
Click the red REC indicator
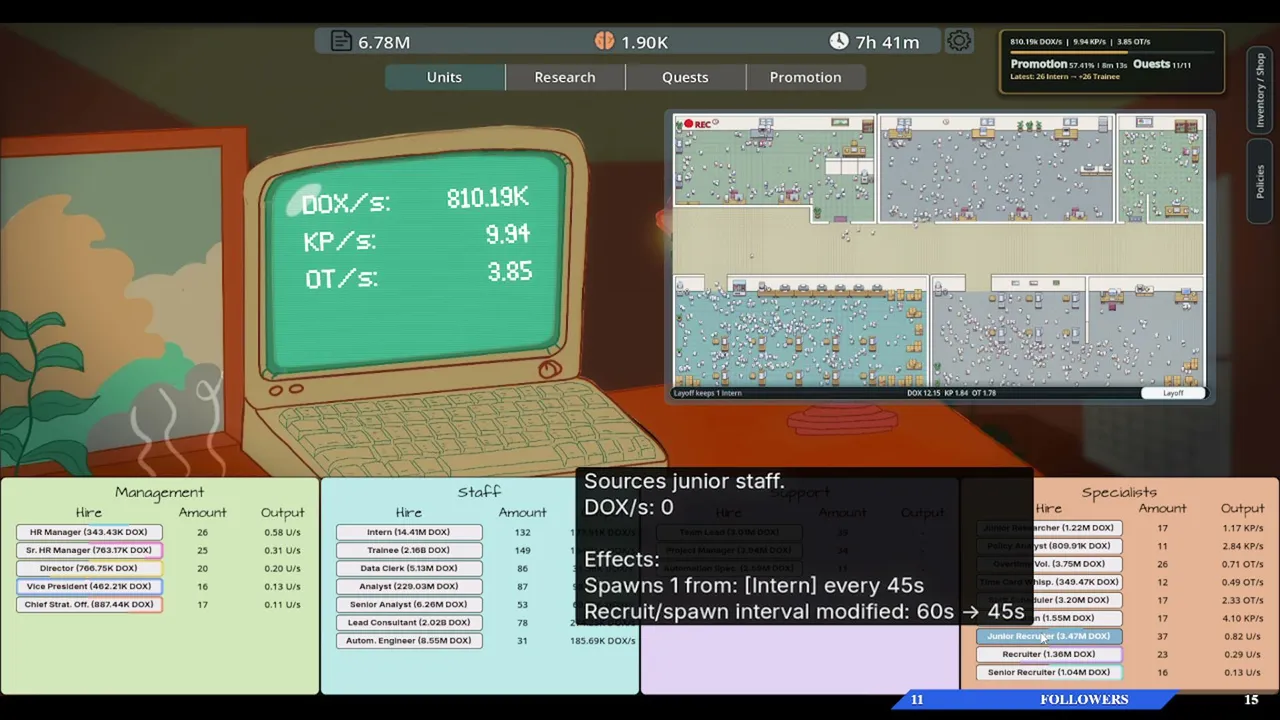[697, 124]
